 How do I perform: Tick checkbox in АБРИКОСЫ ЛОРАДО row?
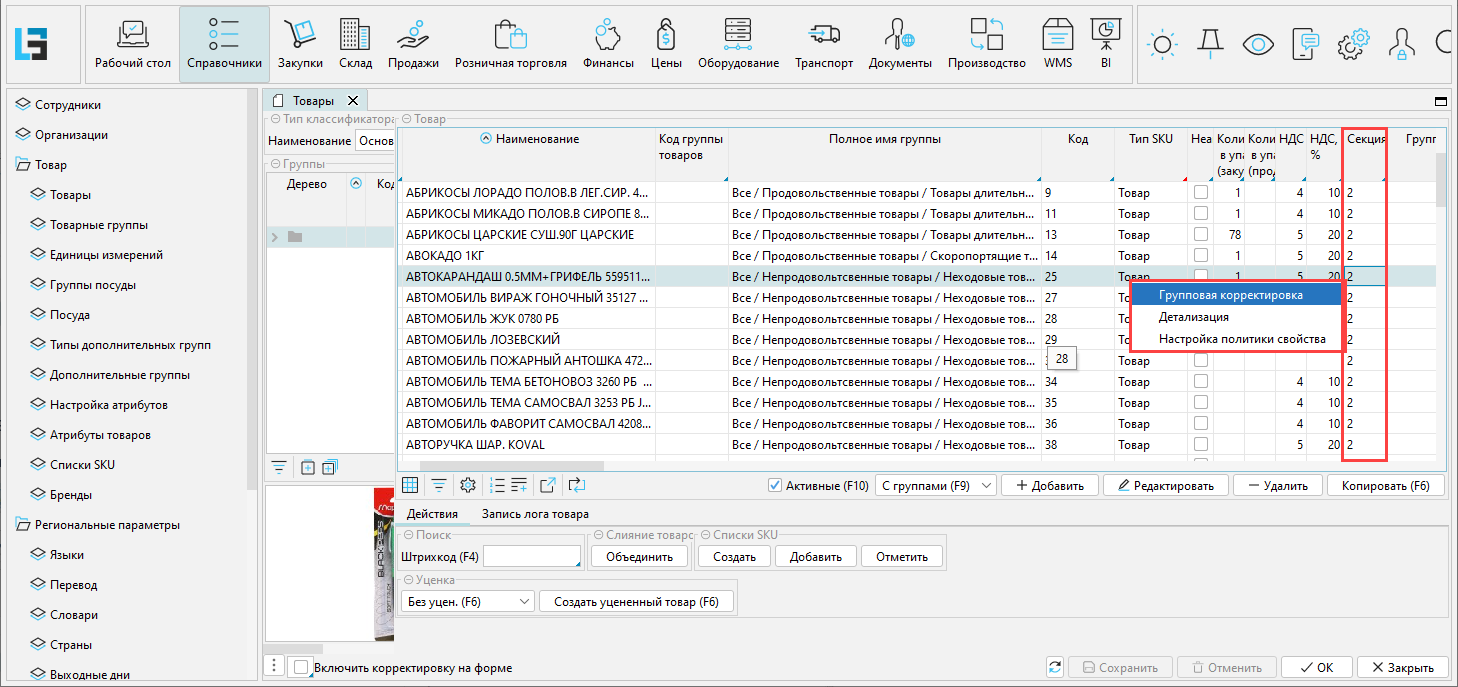click(x=1200, y=192)
